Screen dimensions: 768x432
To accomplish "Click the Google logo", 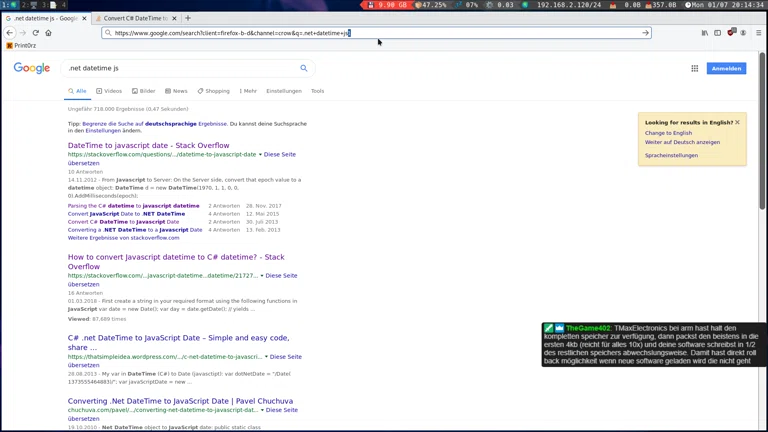I will (32, 68).
